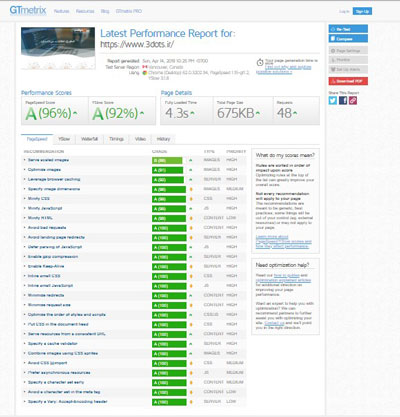Click green arrow beside YSlow score 92%
Screen dimensions: 400x417
142,113
